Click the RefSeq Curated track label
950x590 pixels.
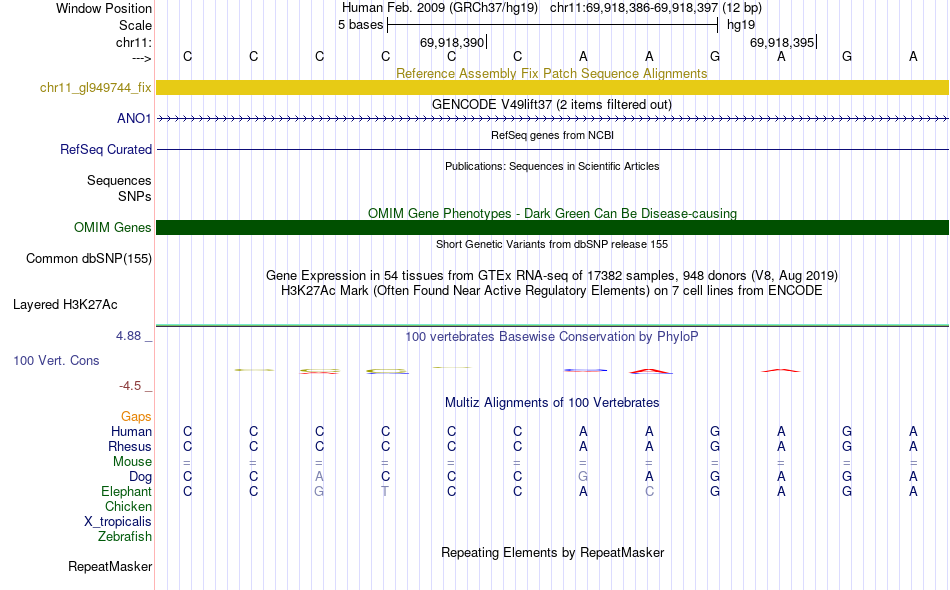click(106, 149)
